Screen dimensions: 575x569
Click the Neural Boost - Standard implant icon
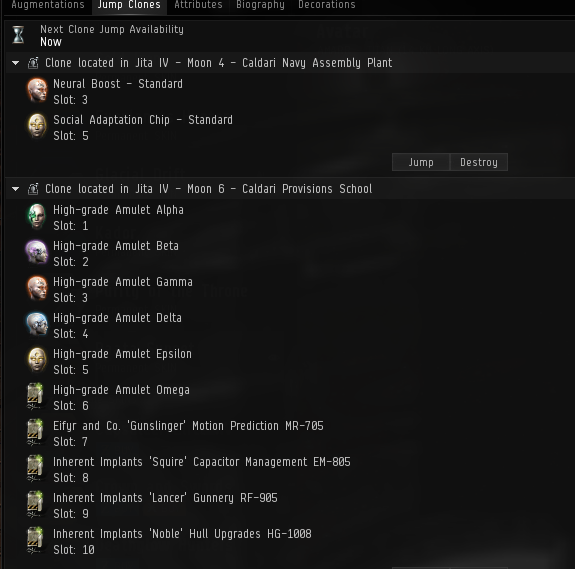[37, 91]
